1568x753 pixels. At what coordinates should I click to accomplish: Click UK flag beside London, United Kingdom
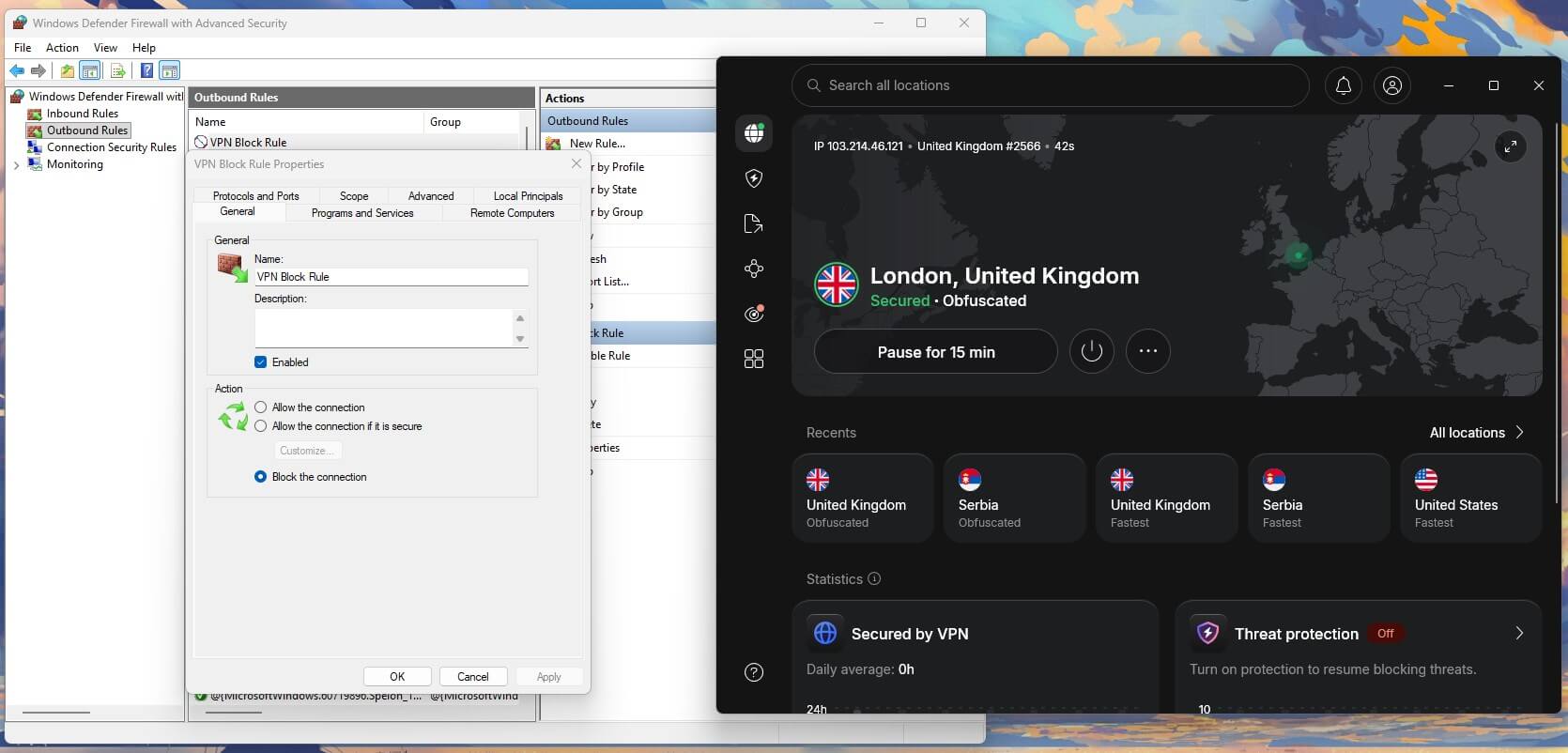(836, 284)
